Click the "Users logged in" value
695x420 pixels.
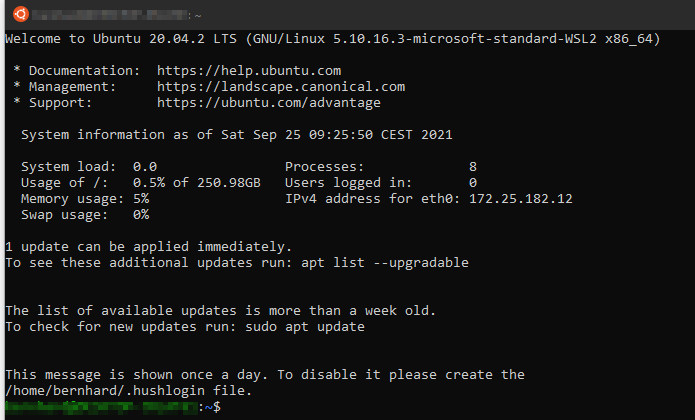pyautogui.click(x=473, y=182)
